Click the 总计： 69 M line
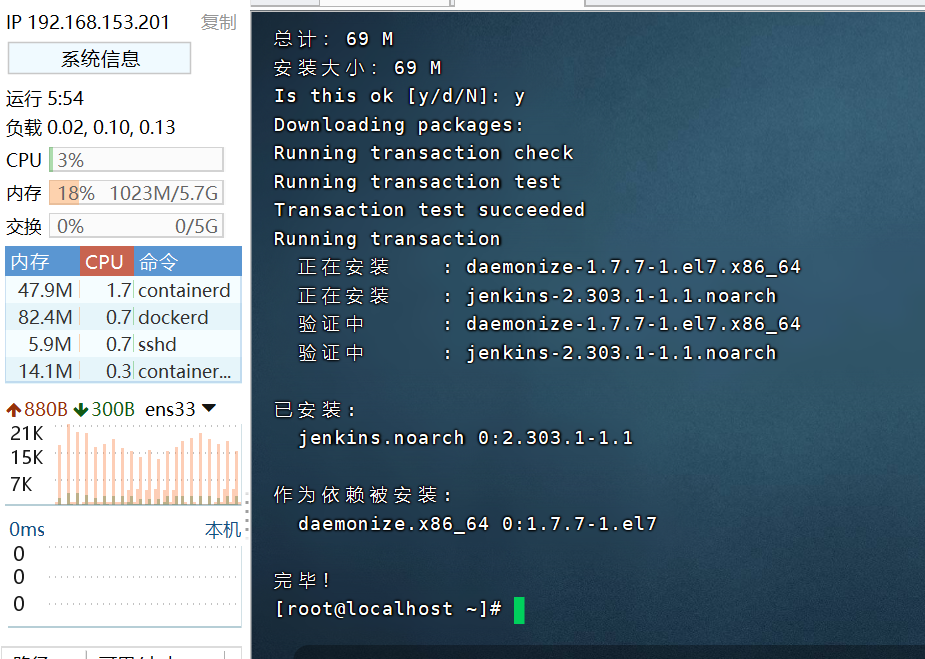 coord(333,39)
